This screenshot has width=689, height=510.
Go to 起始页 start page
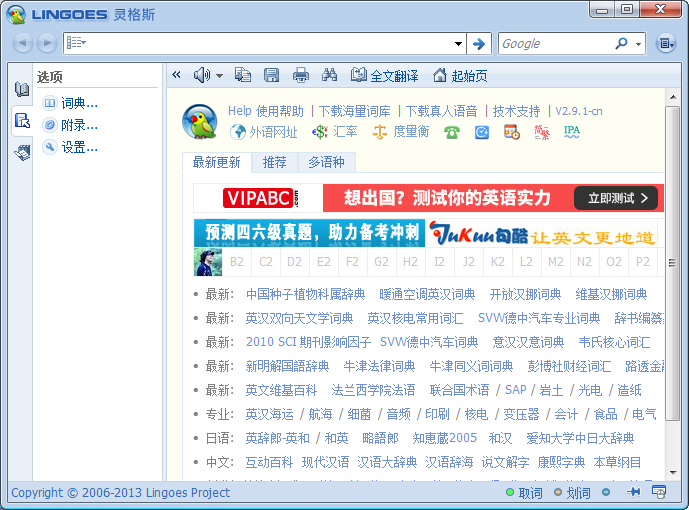pos(460,76)
